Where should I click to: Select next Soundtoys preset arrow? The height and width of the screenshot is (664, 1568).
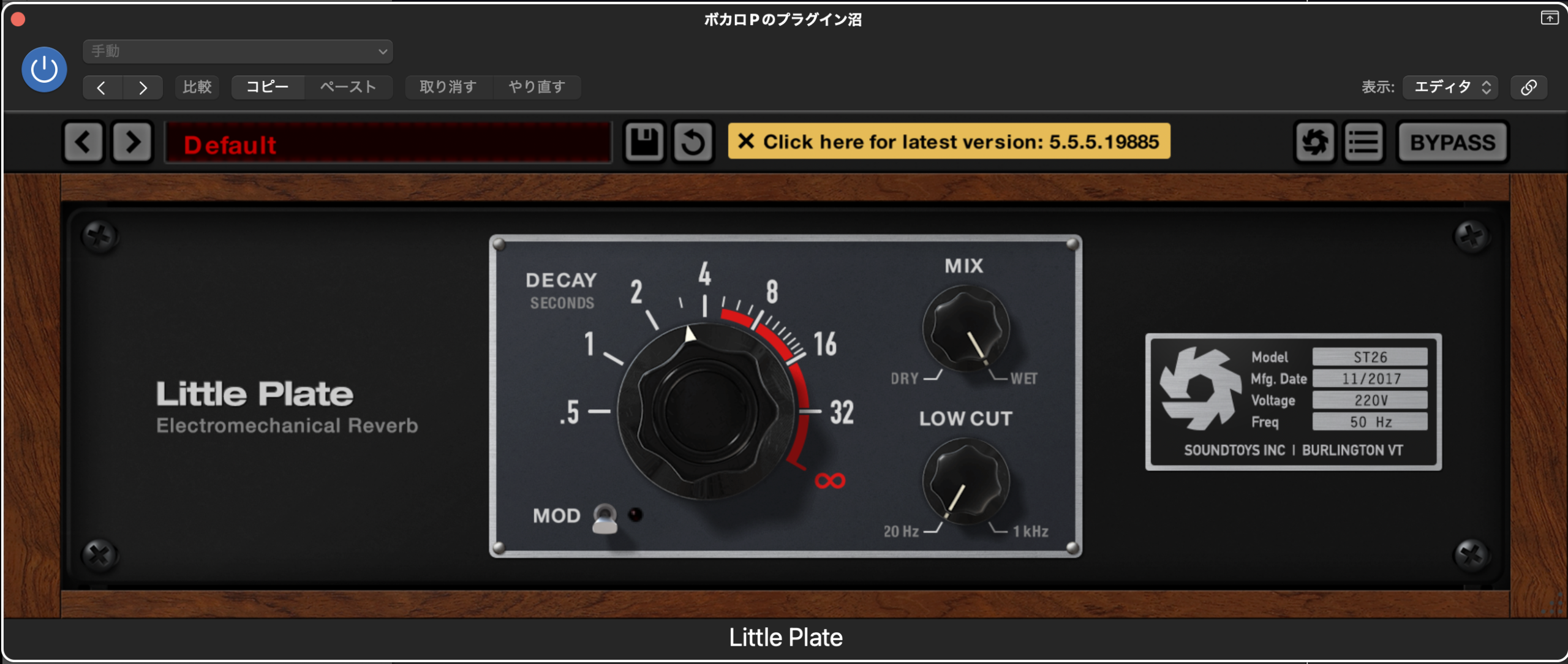point(132,142)
